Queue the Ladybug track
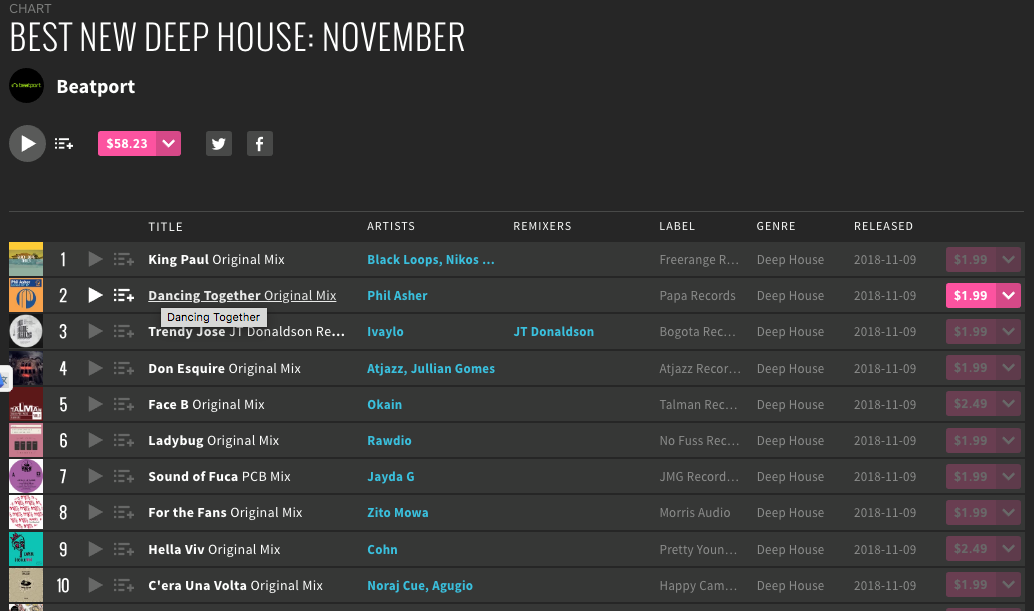The image size is (1034, 611). coord(123,440)
